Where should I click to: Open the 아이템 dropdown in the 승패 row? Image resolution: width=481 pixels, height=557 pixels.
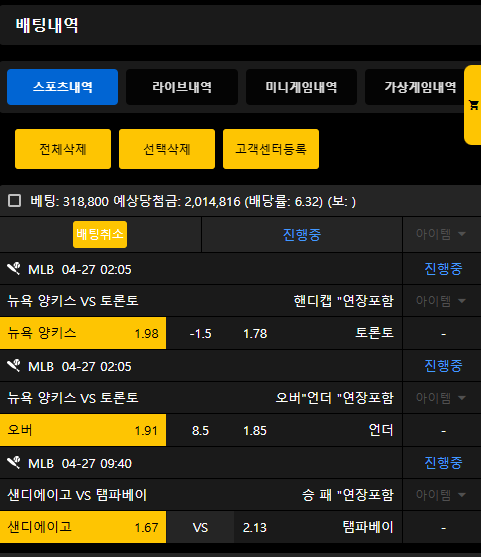441,495
